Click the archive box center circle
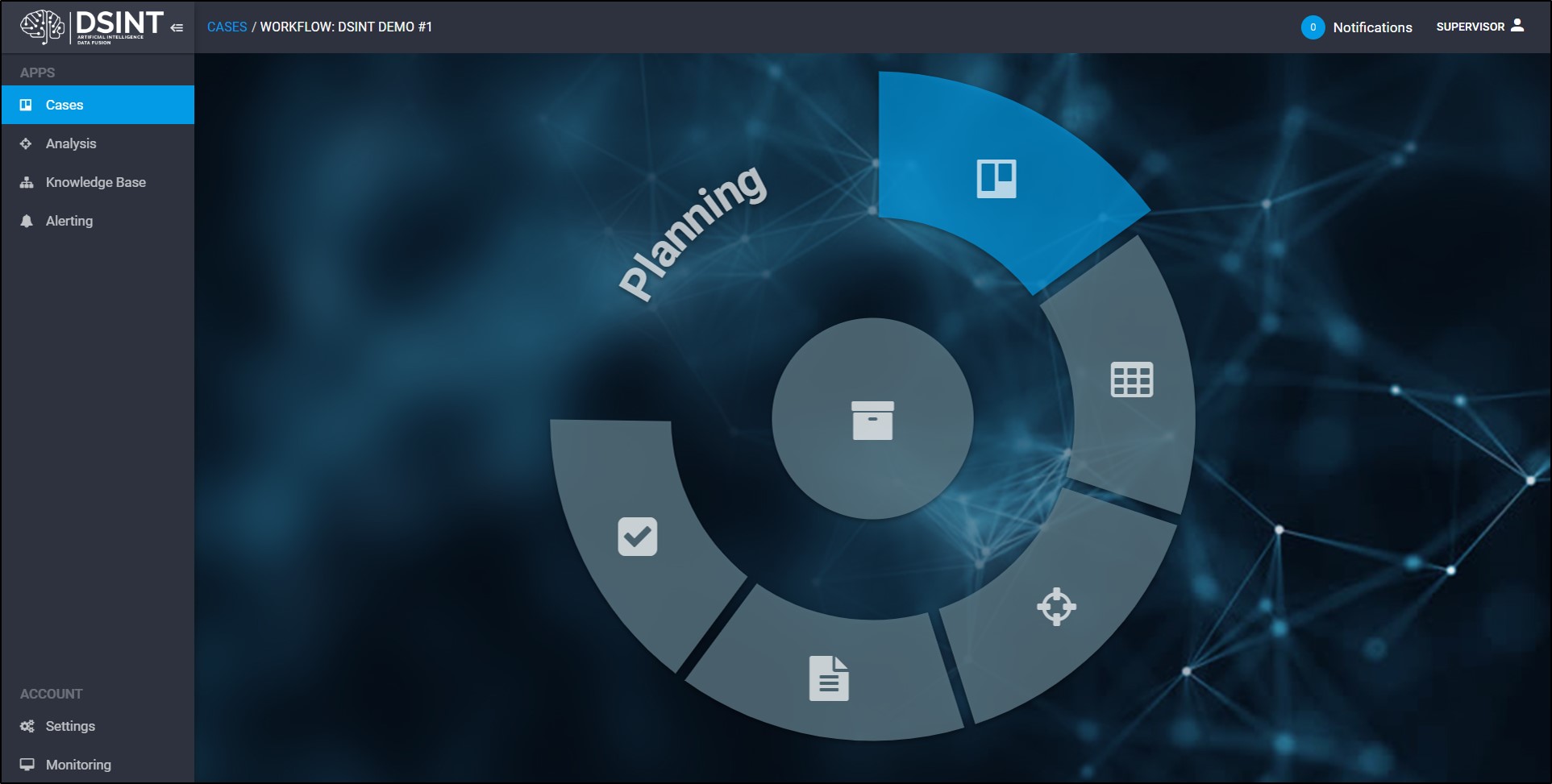Viewport: 1552px width, 784px height. click(872, 419)
